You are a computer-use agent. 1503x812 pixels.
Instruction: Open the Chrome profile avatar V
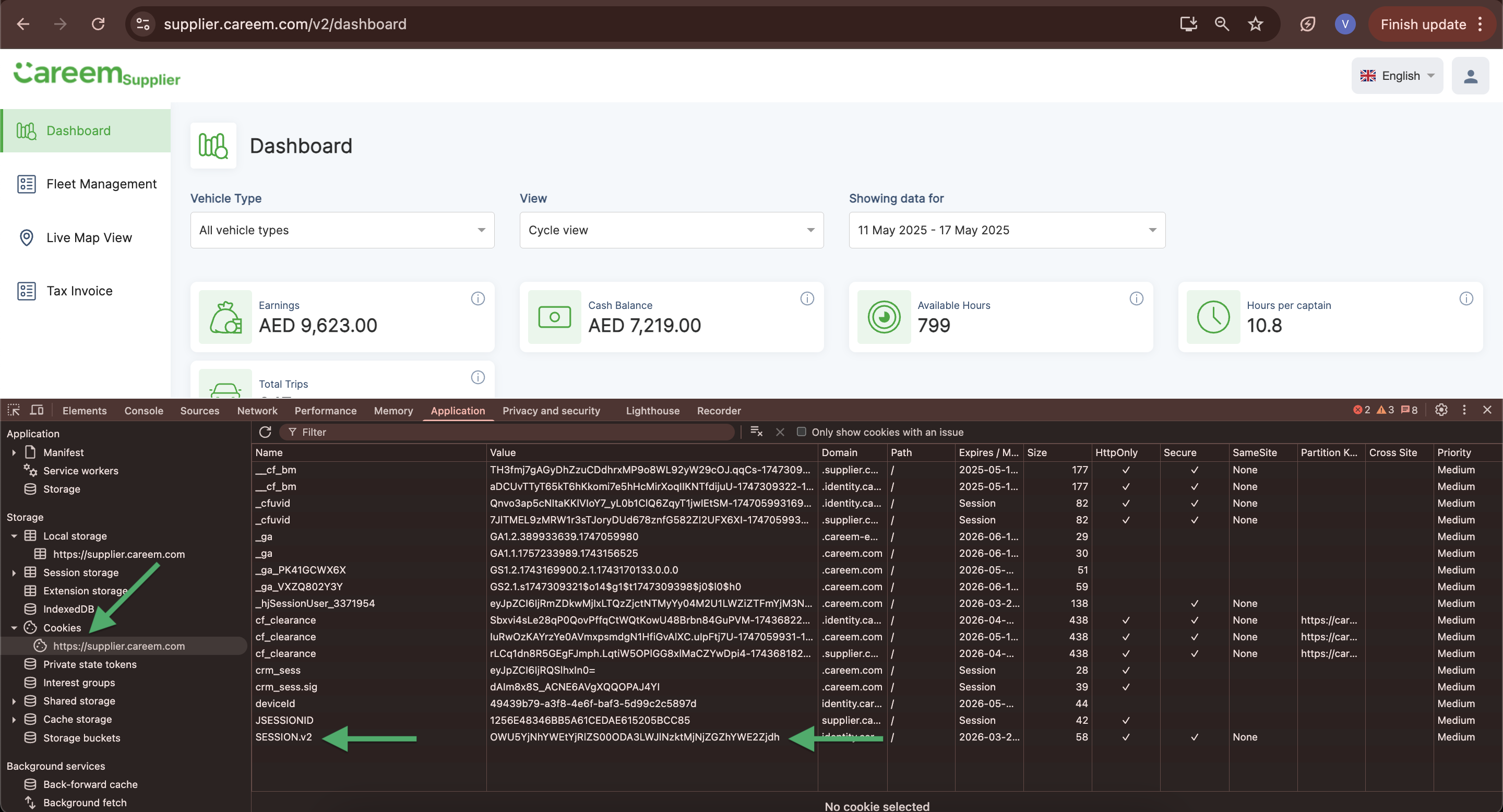click(1345, 24)
